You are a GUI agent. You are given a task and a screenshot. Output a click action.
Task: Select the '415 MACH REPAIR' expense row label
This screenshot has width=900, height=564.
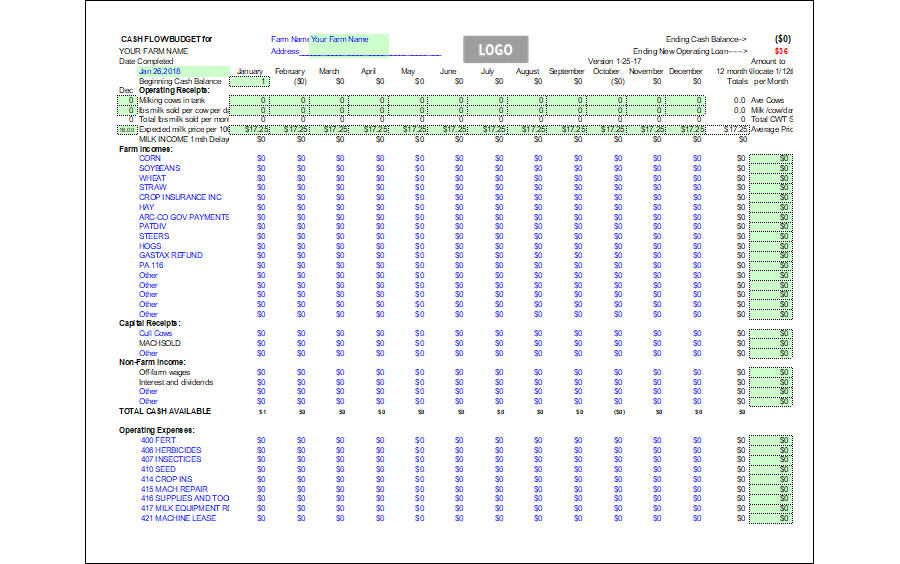(x=174, y=489)
